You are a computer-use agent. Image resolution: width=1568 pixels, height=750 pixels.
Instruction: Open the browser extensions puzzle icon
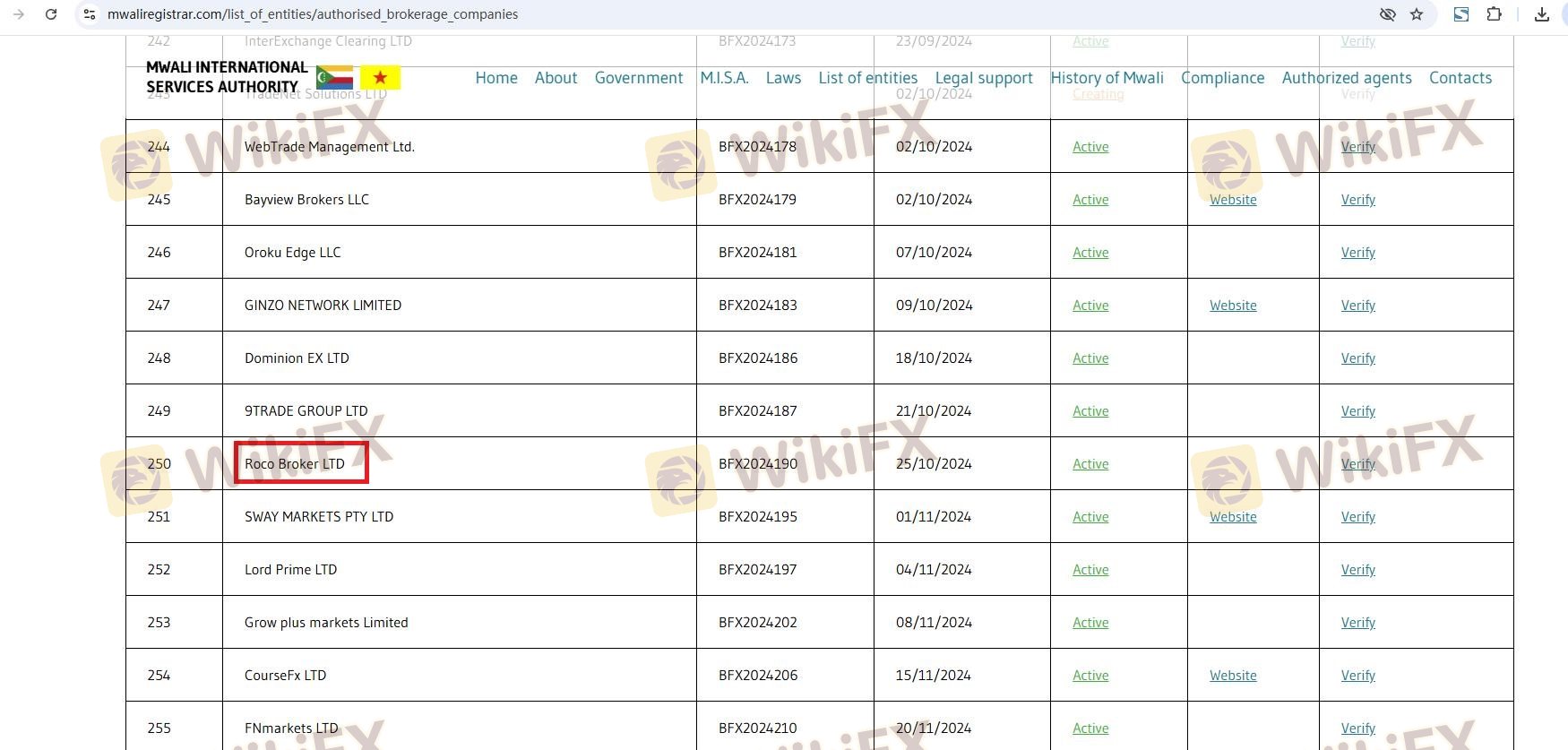[x=1494, y=14]
